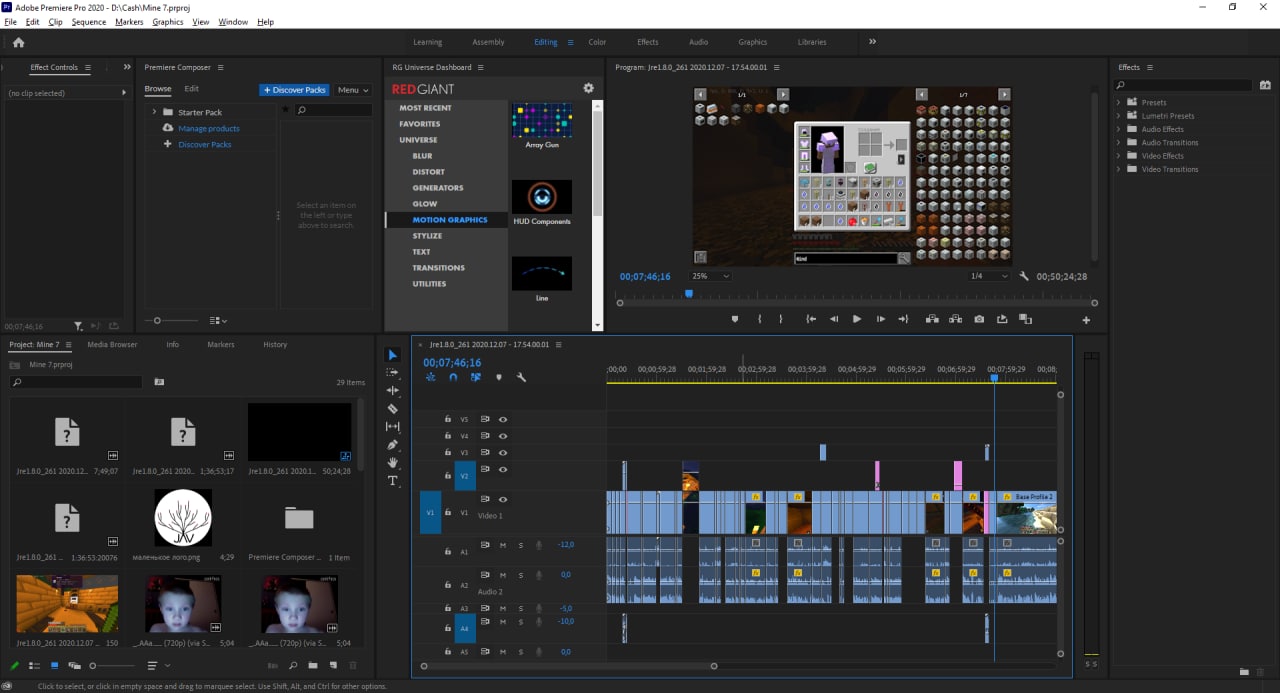The height and width of the screenshot is (693, 1280).
Task: Switch to Color workspace
Action: (x=597, y=42)
